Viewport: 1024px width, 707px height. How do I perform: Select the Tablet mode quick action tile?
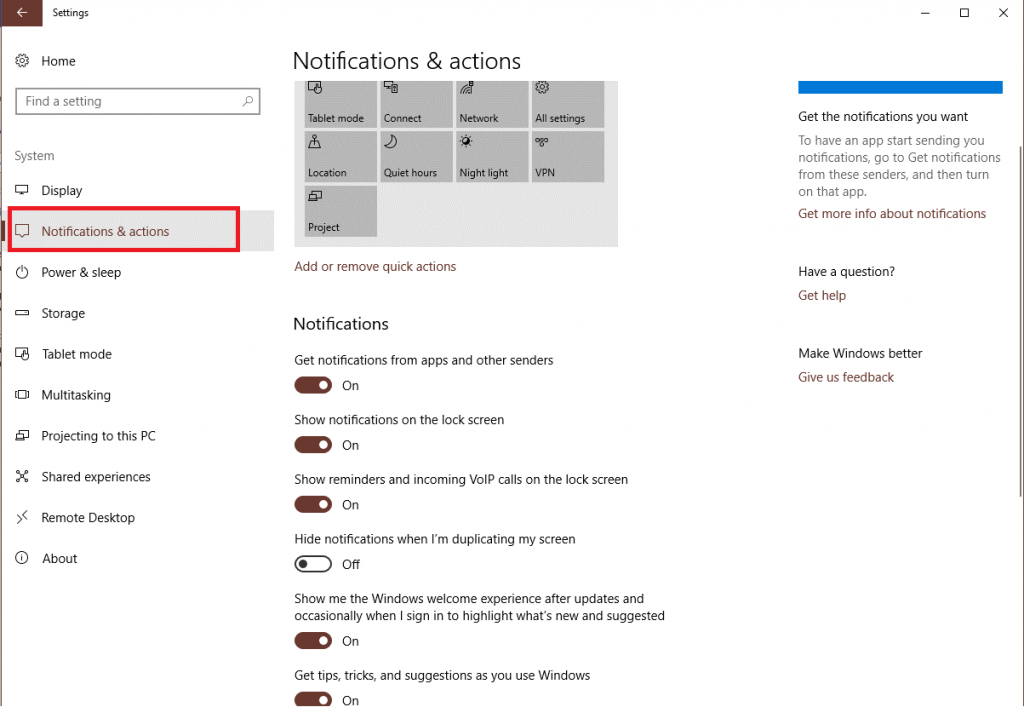(341, 104)
